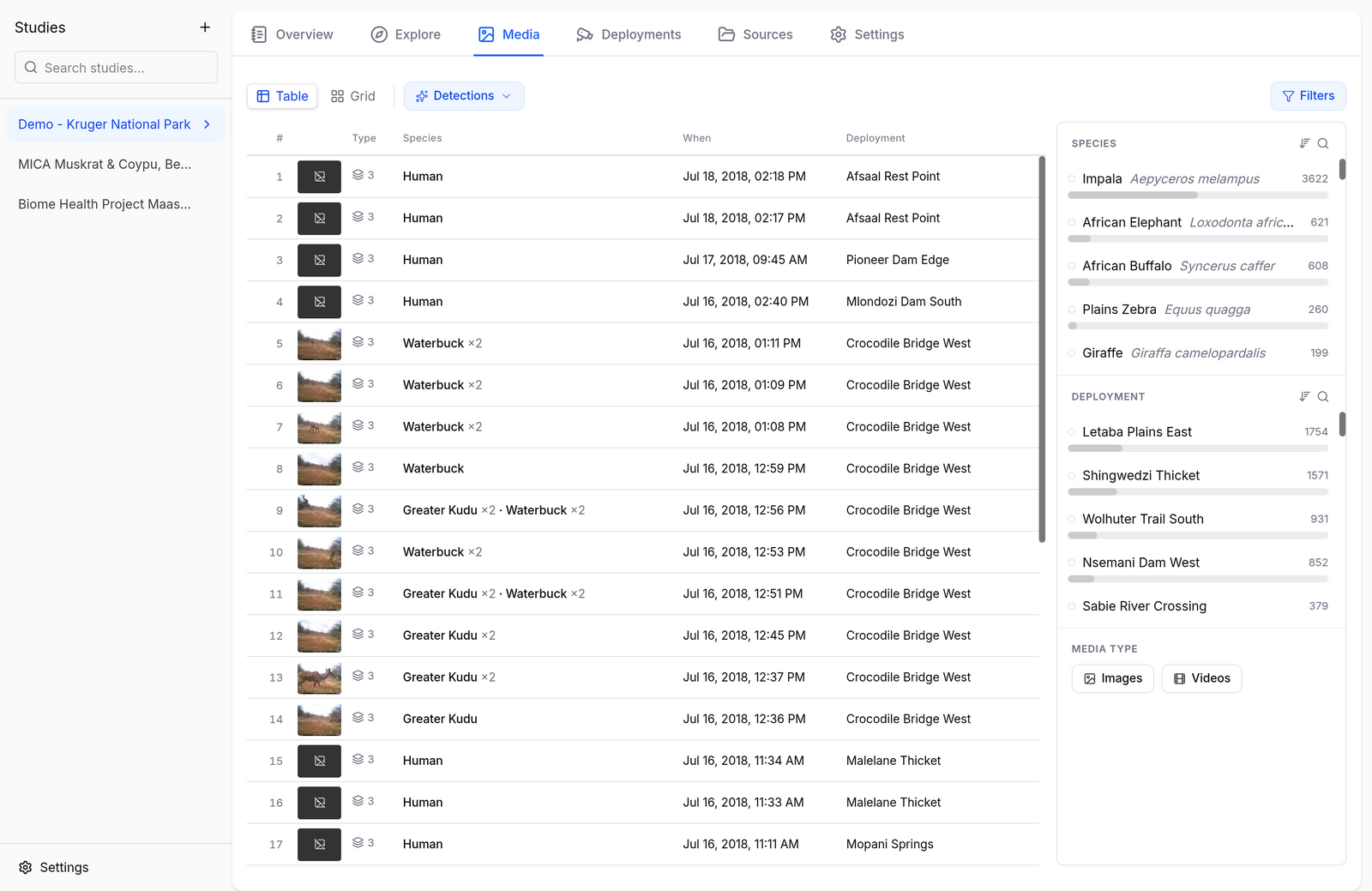
Task: Select the Letaba Plains East deployment filter
Action: pyautogui.click(x=1072, y=431)
